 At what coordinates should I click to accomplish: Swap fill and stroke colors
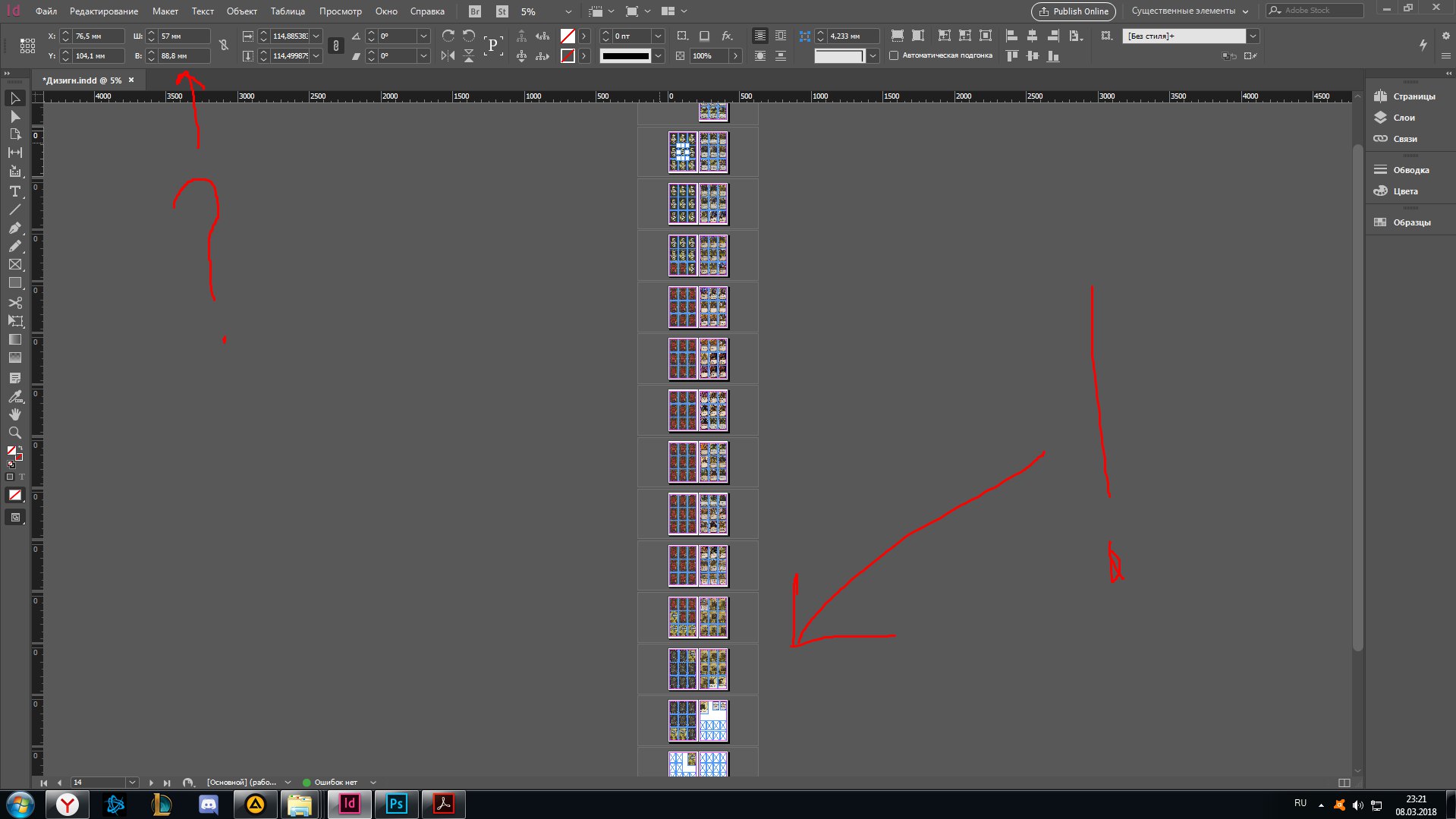[20, 449]
